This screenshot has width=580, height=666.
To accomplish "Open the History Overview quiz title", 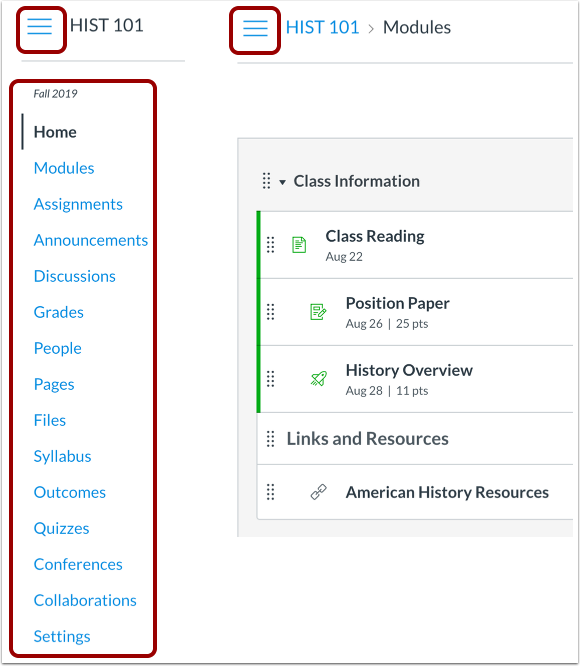I will 409,370.
